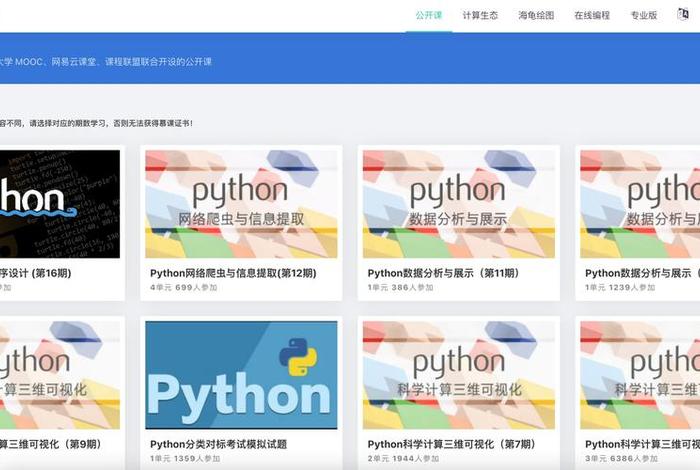Open Python分类对标考试模拟试题 title link

(218, 444)
